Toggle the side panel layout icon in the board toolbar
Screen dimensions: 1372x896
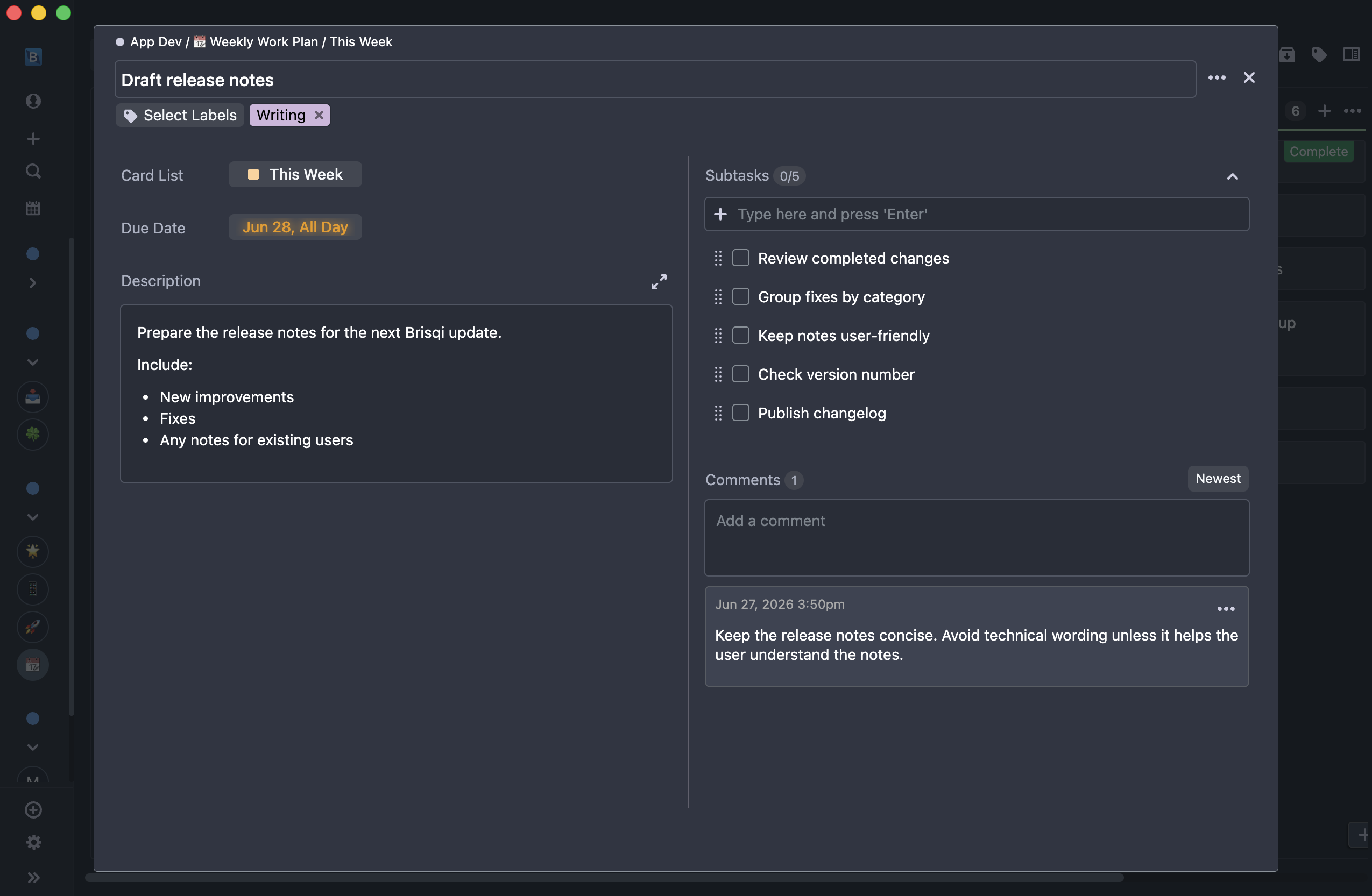point(1351,55)
